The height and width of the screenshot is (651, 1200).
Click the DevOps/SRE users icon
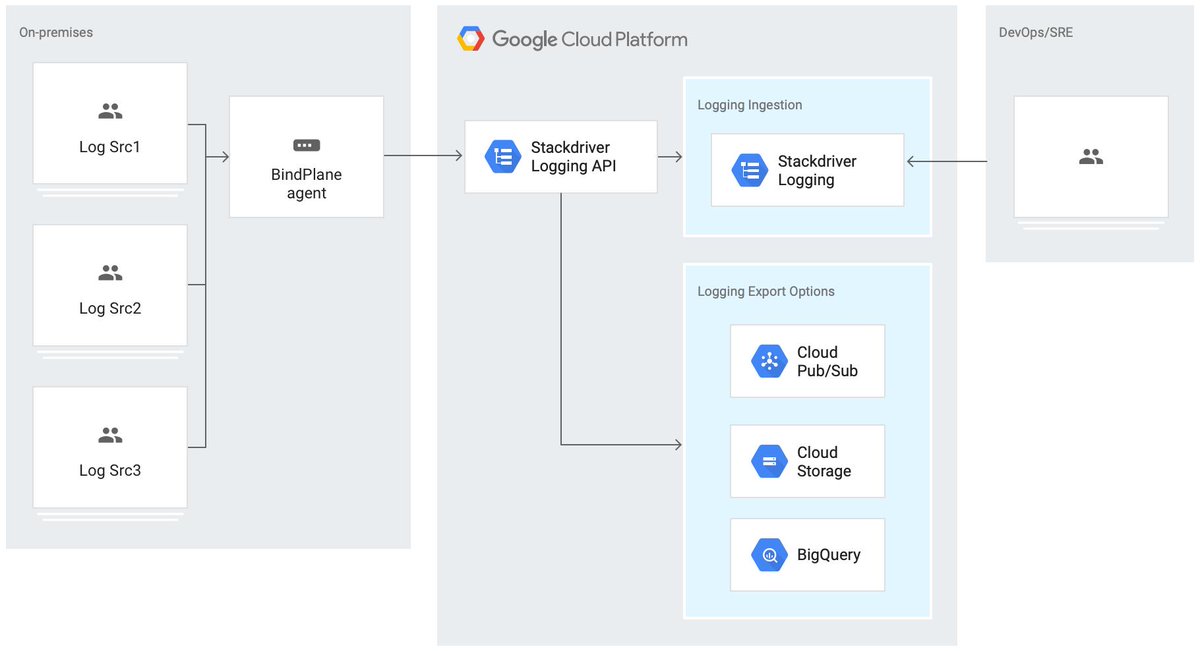point(1091,157)
